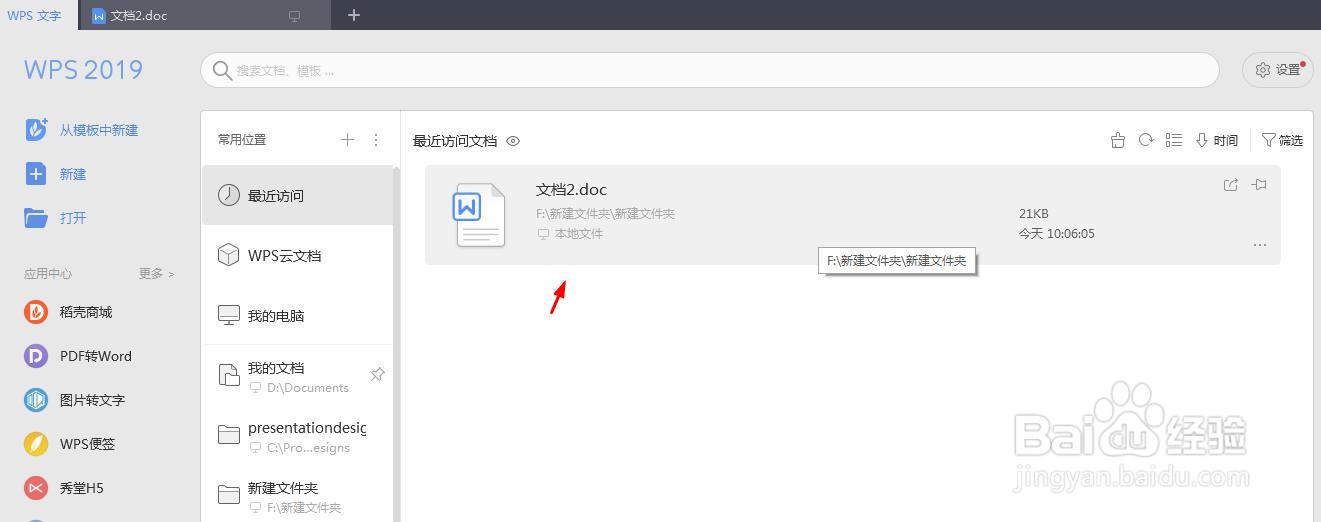
Task: Click the WPS 2019 logo text
Action: click(x=84, y=70)
